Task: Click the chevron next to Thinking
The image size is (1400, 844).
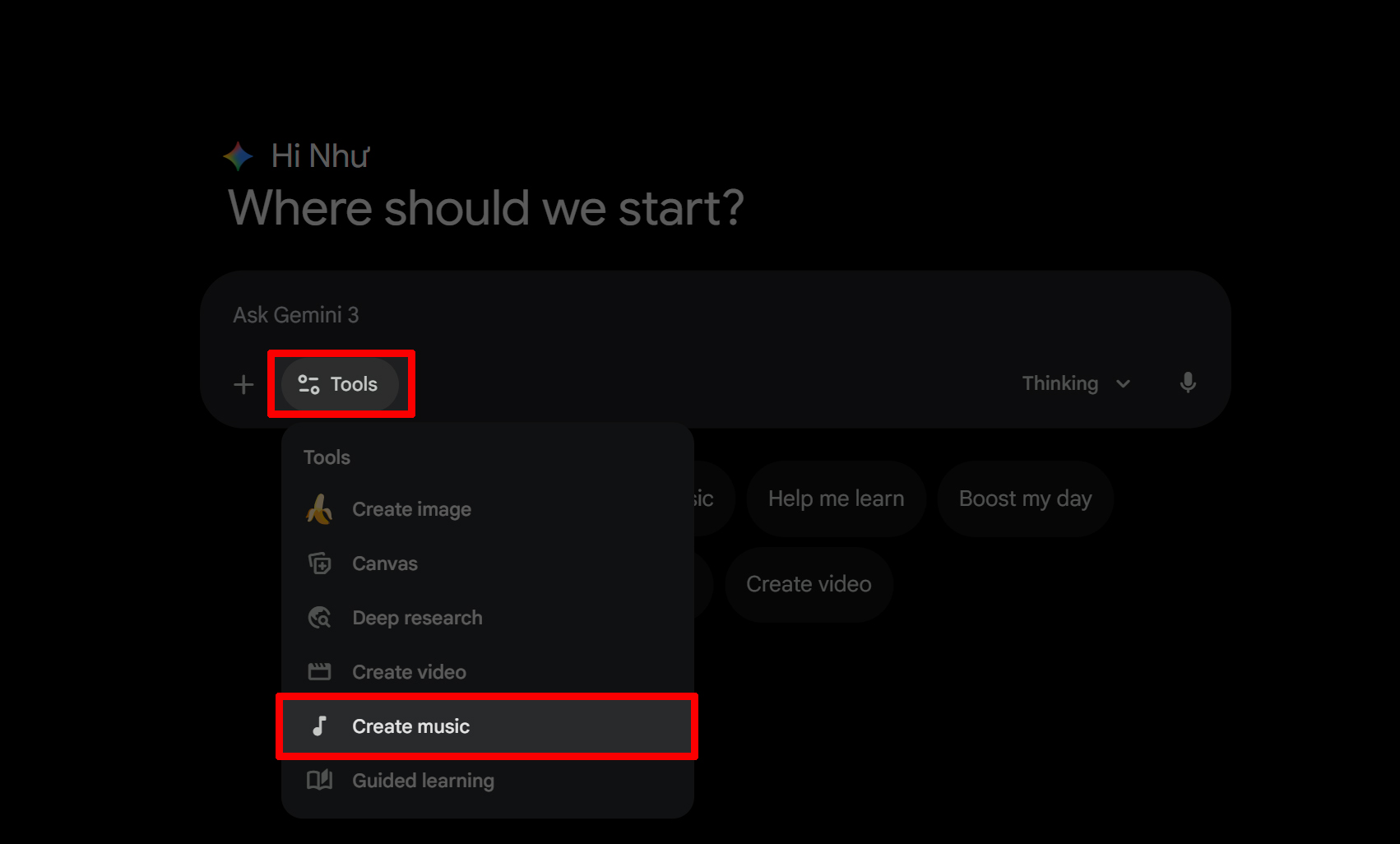Action: [1124, 384]
